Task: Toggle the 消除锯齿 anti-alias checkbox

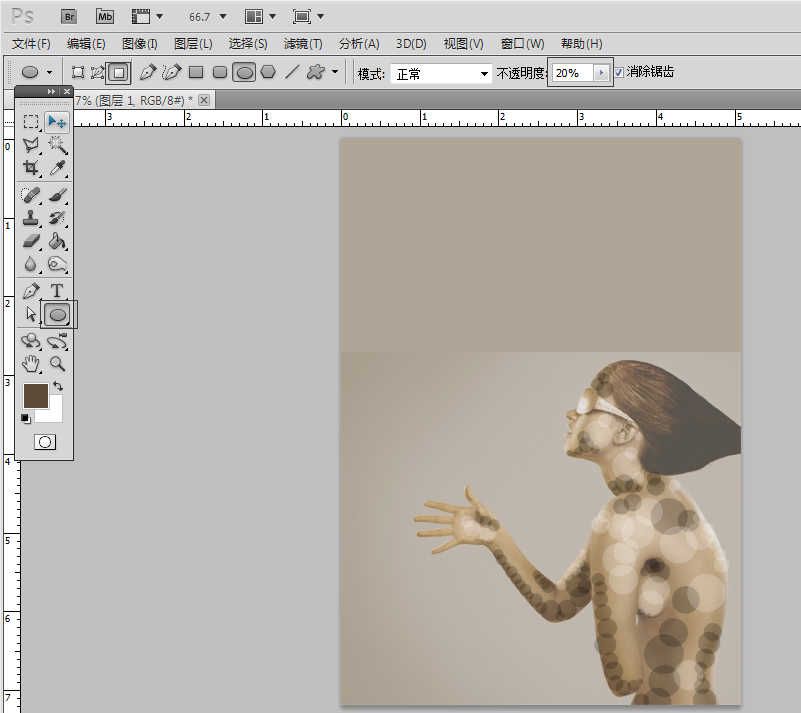Action: [x=619, y=73]
